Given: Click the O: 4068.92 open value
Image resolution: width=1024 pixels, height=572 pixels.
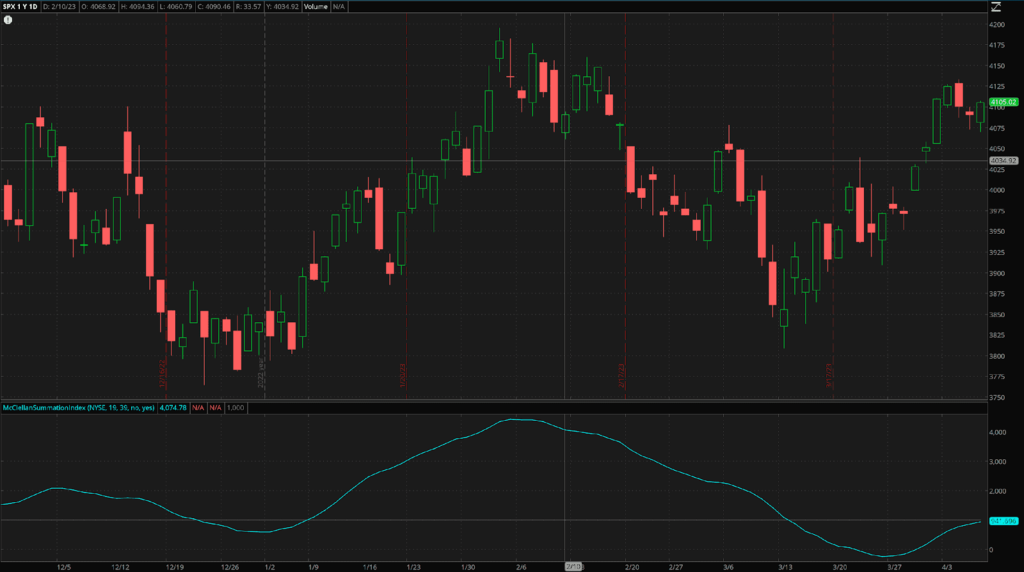Looking at the screenshot, I should [x=99, y=7].
